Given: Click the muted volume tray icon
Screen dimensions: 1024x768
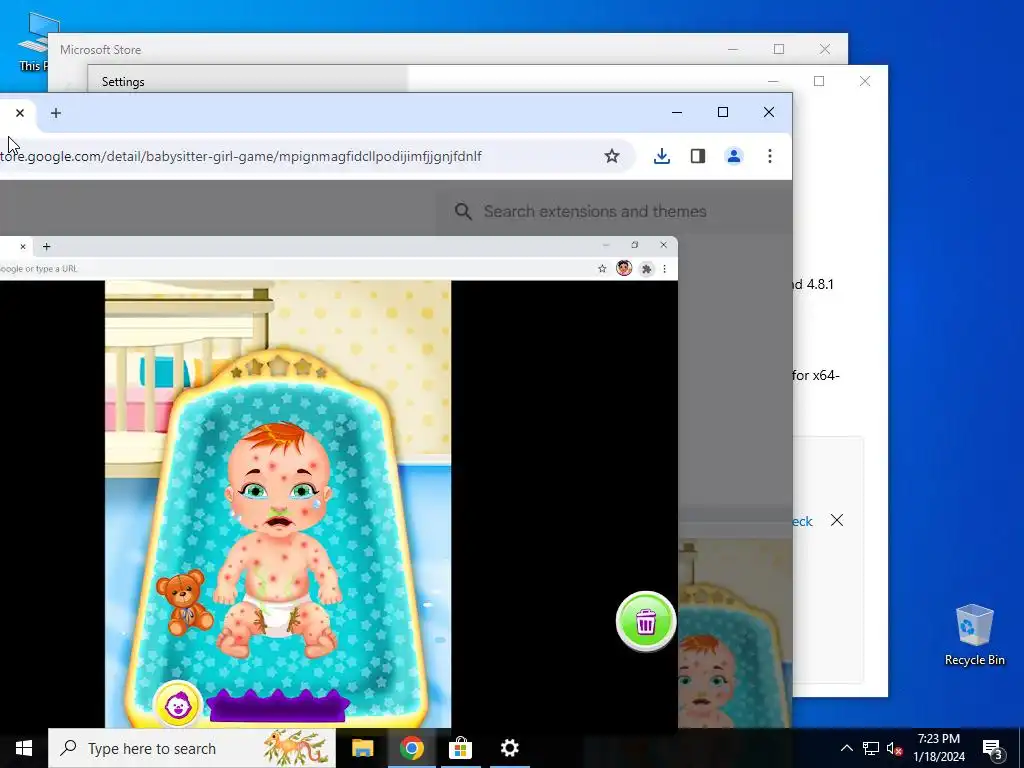Looking at the screenshot, I should [x=894, y=748].
